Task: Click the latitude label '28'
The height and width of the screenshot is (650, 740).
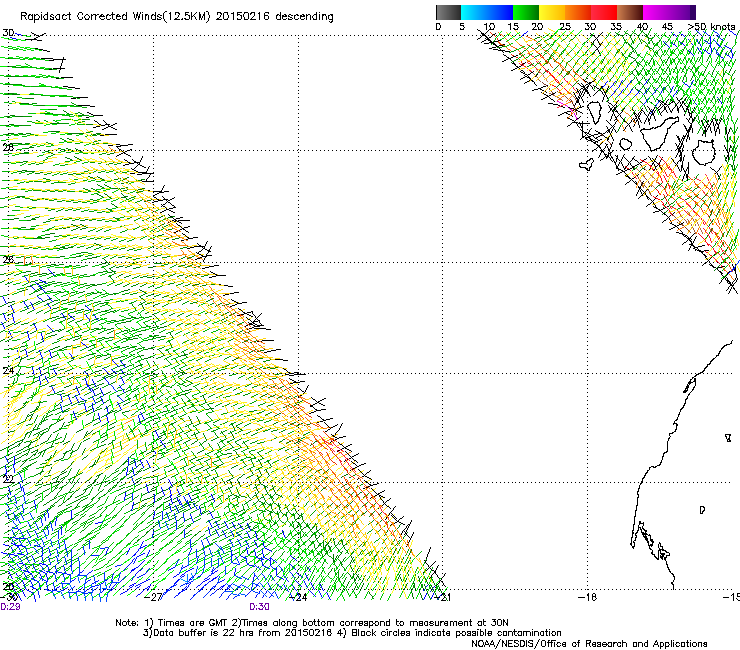Action: [8, 147]
